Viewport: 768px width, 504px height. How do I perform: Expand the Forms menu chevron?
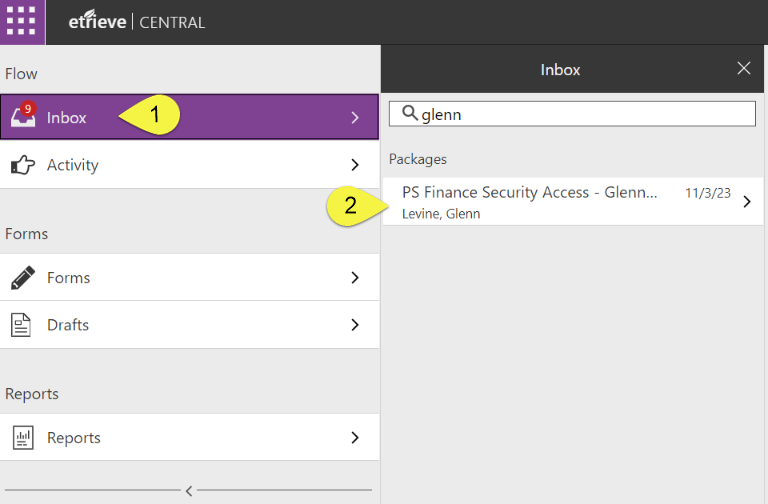point(354,278)
